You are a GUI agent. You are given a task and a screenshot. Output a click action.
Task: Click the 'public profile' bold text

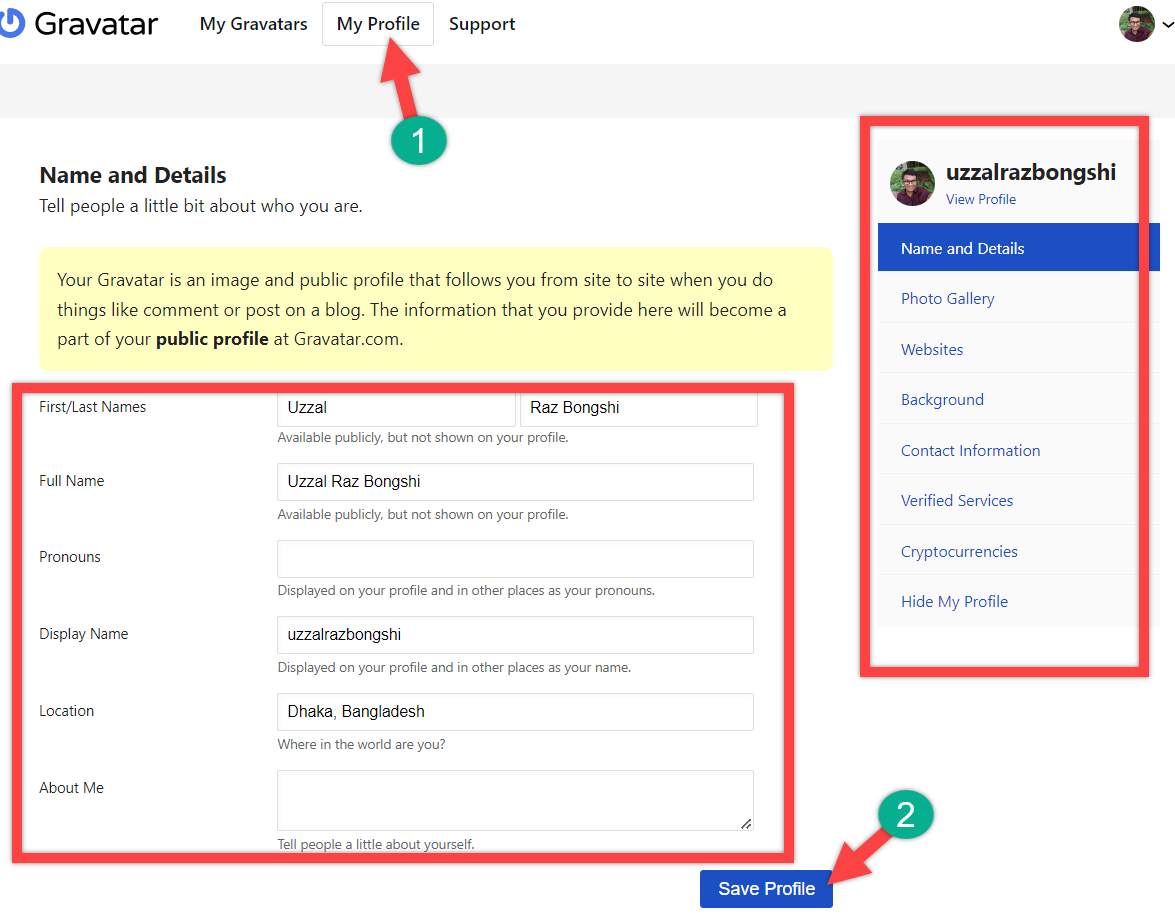point(212,339)
